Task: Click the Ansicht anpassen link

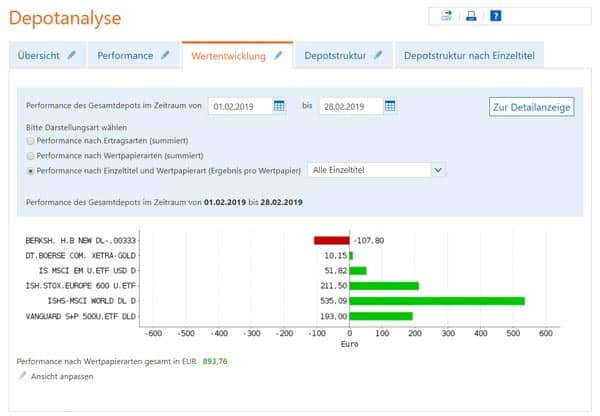Action: [62, 377]
